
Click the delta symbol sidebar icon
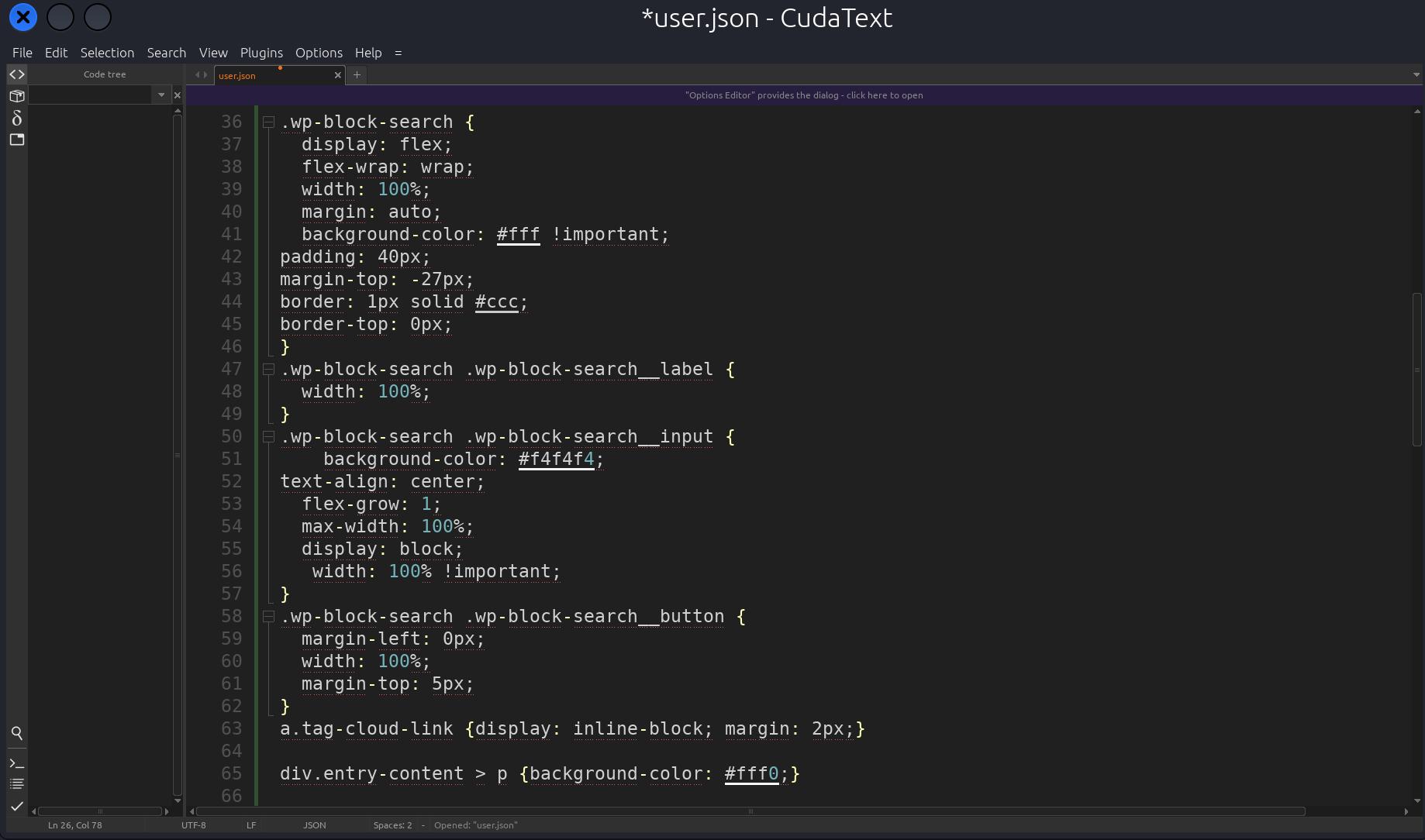16,118
